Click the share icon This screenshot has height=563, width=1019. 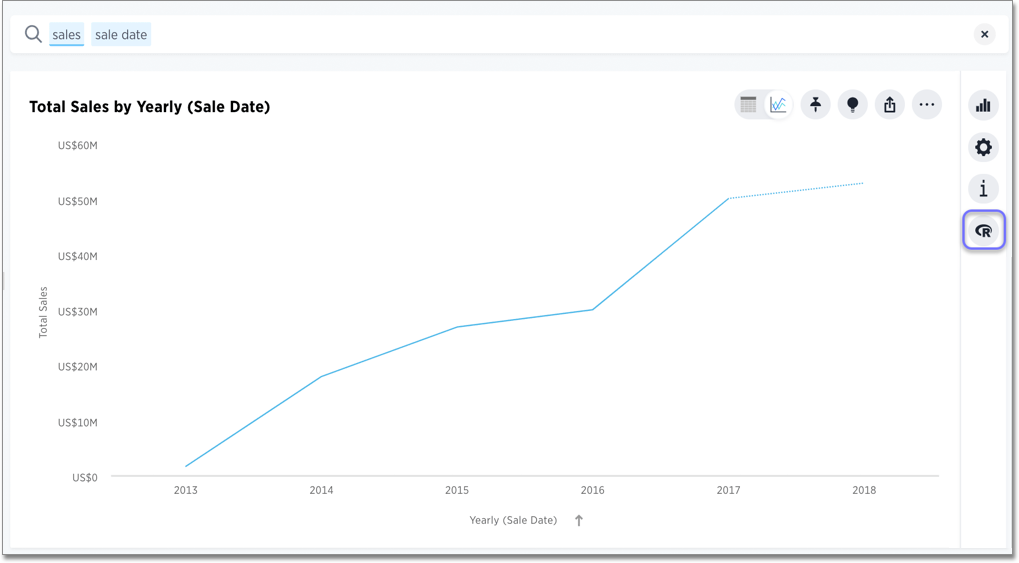point(889,105)
